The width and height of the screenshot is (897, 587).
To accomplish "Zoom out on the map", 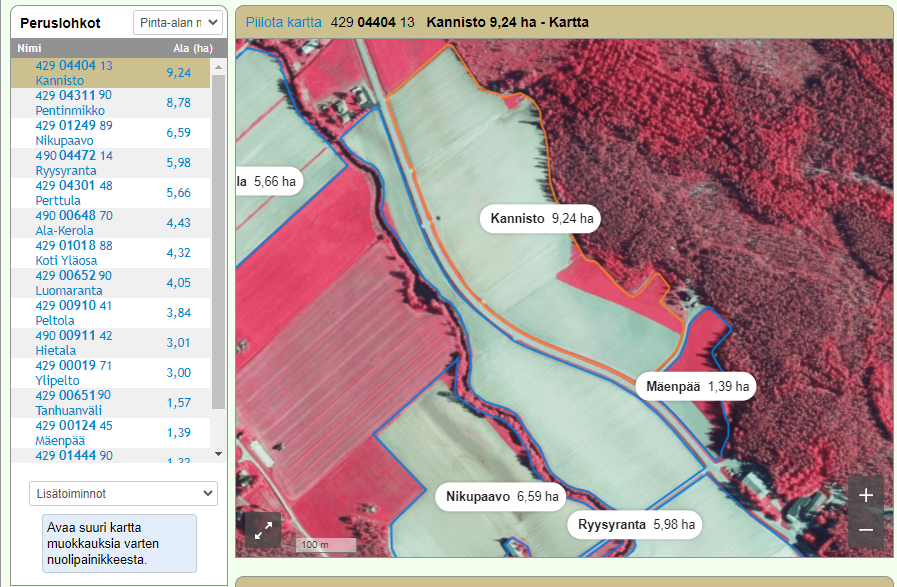I will click(865, 530).
